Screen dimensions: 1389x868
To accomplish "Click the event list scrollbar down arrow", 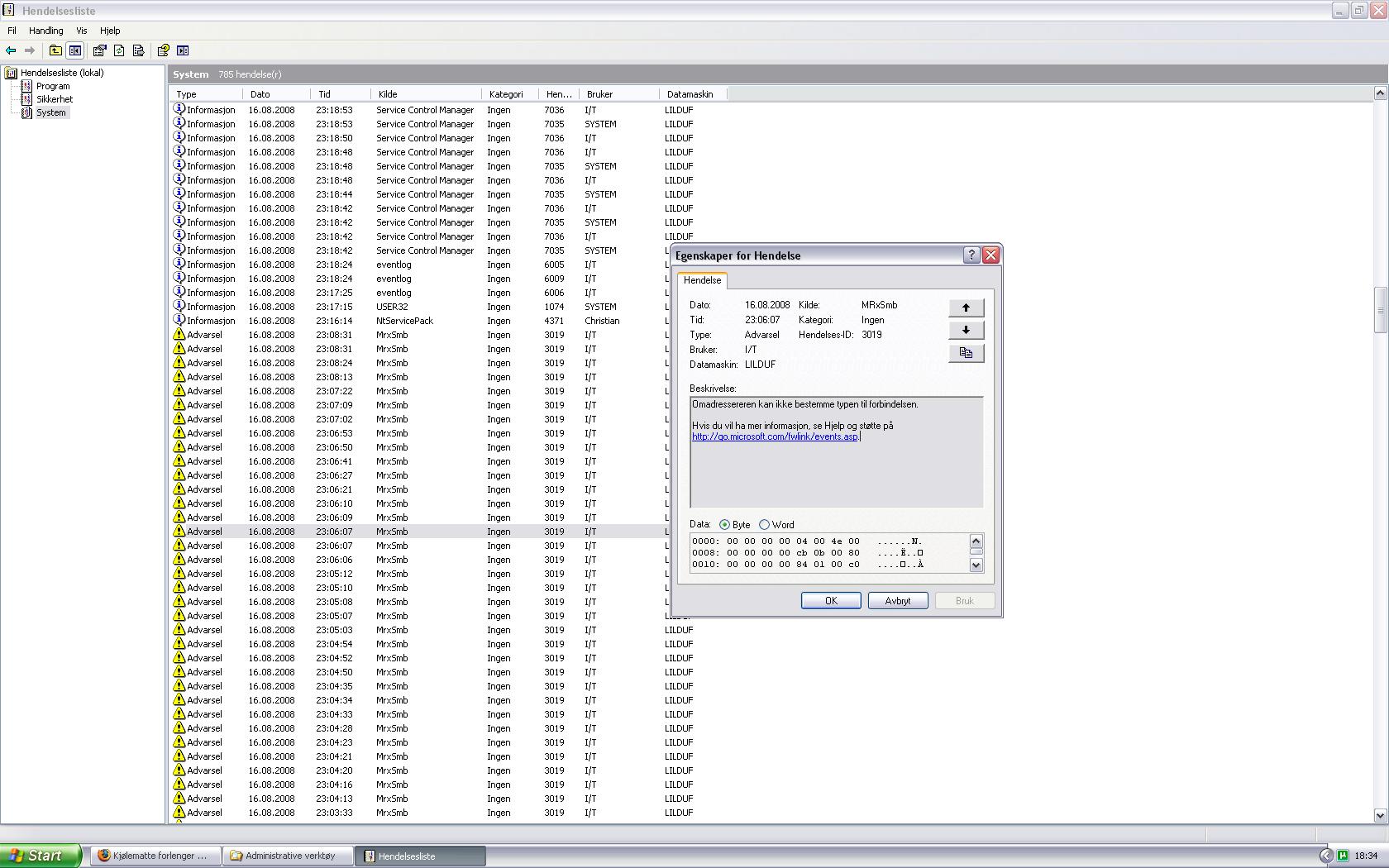I will point(1380,815).
